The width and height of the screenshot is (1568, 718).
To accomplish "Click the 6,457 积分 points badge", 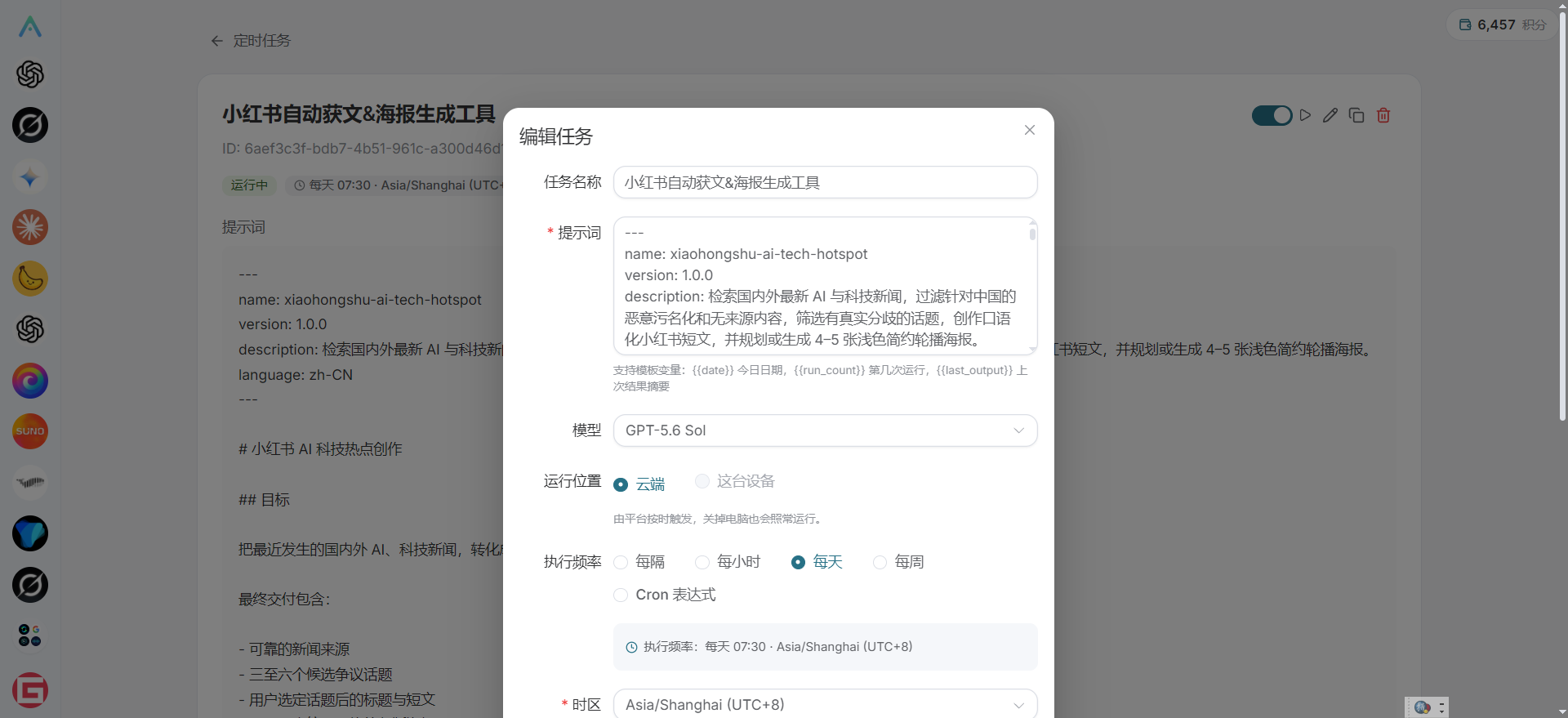I will tap(1502, 25).
